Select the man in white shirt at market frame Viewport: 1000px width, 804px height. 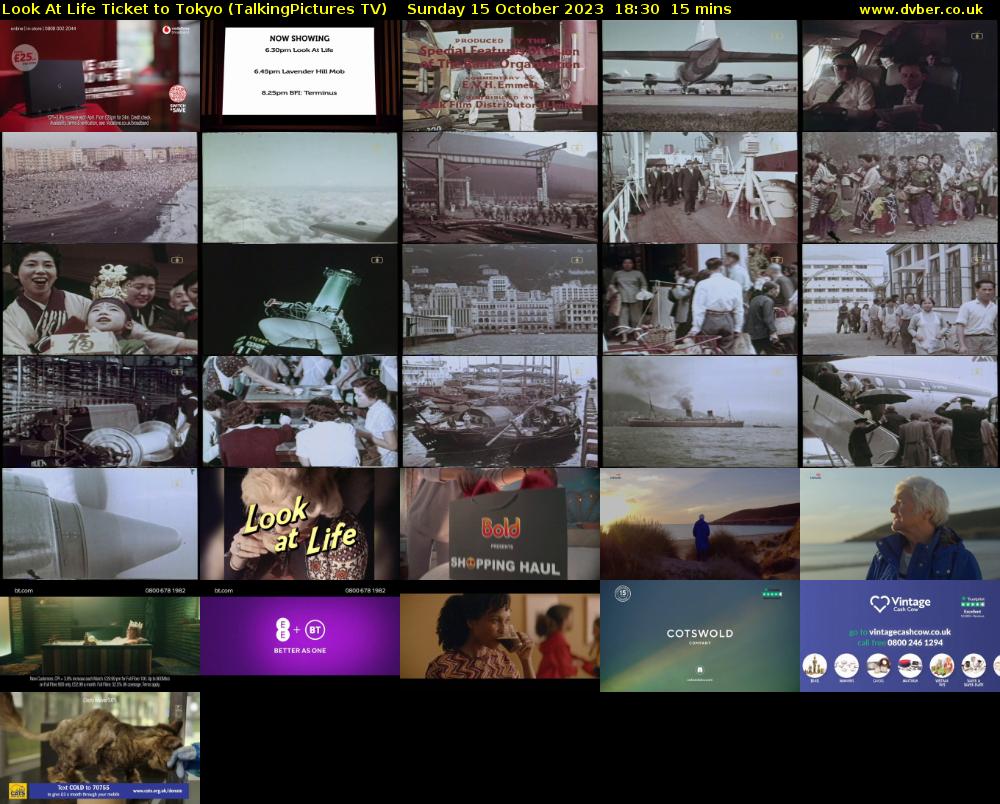(x=700, y=300)
